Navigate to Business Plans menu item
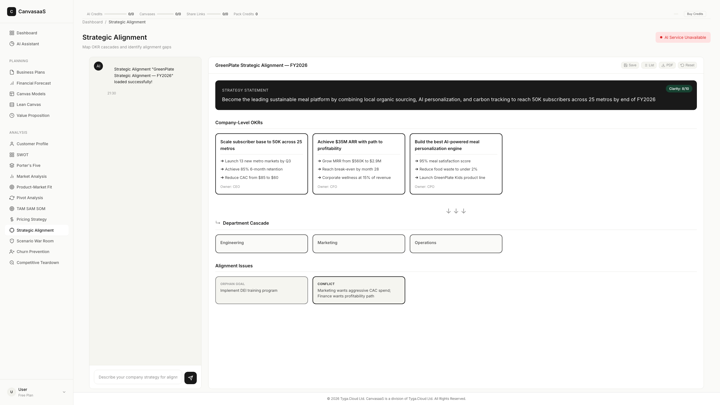Screen dimensions: 720x405 30,72
